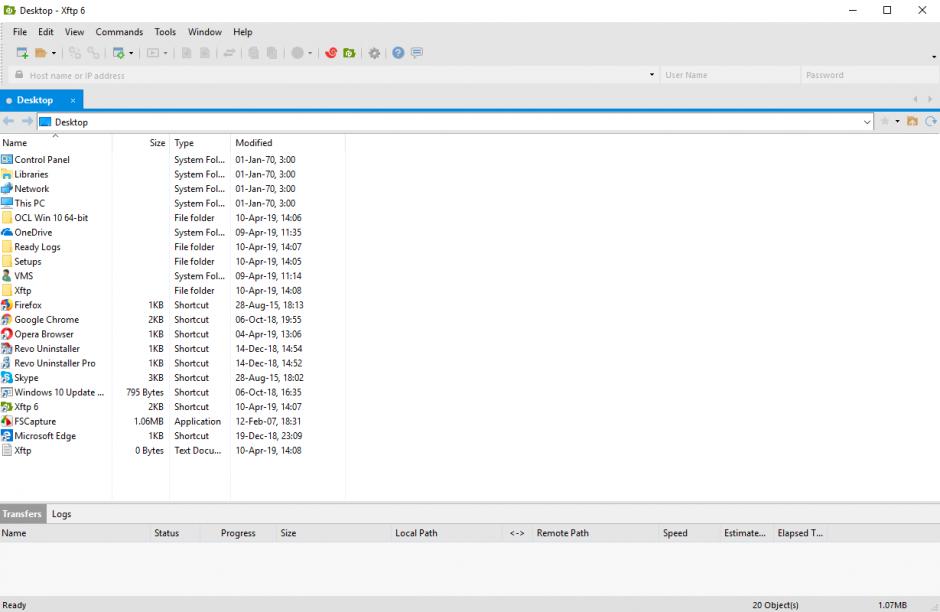Screen dimensions: 940x612
Task: Click the Refresh icon beside path bar
Action: tap(931, 122)
